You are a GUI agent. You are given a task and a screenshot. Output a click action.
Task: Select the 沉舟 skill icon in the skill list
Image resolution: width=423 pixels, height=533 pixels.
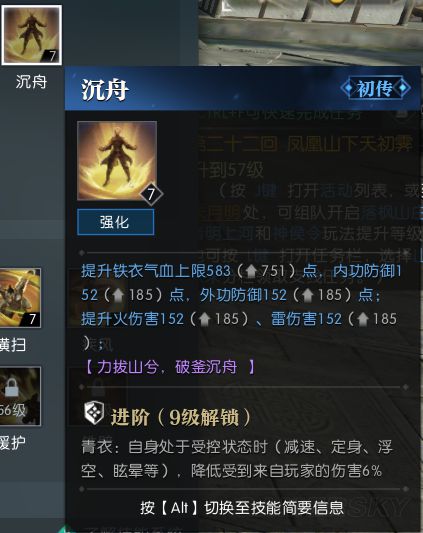coord(32,35)
